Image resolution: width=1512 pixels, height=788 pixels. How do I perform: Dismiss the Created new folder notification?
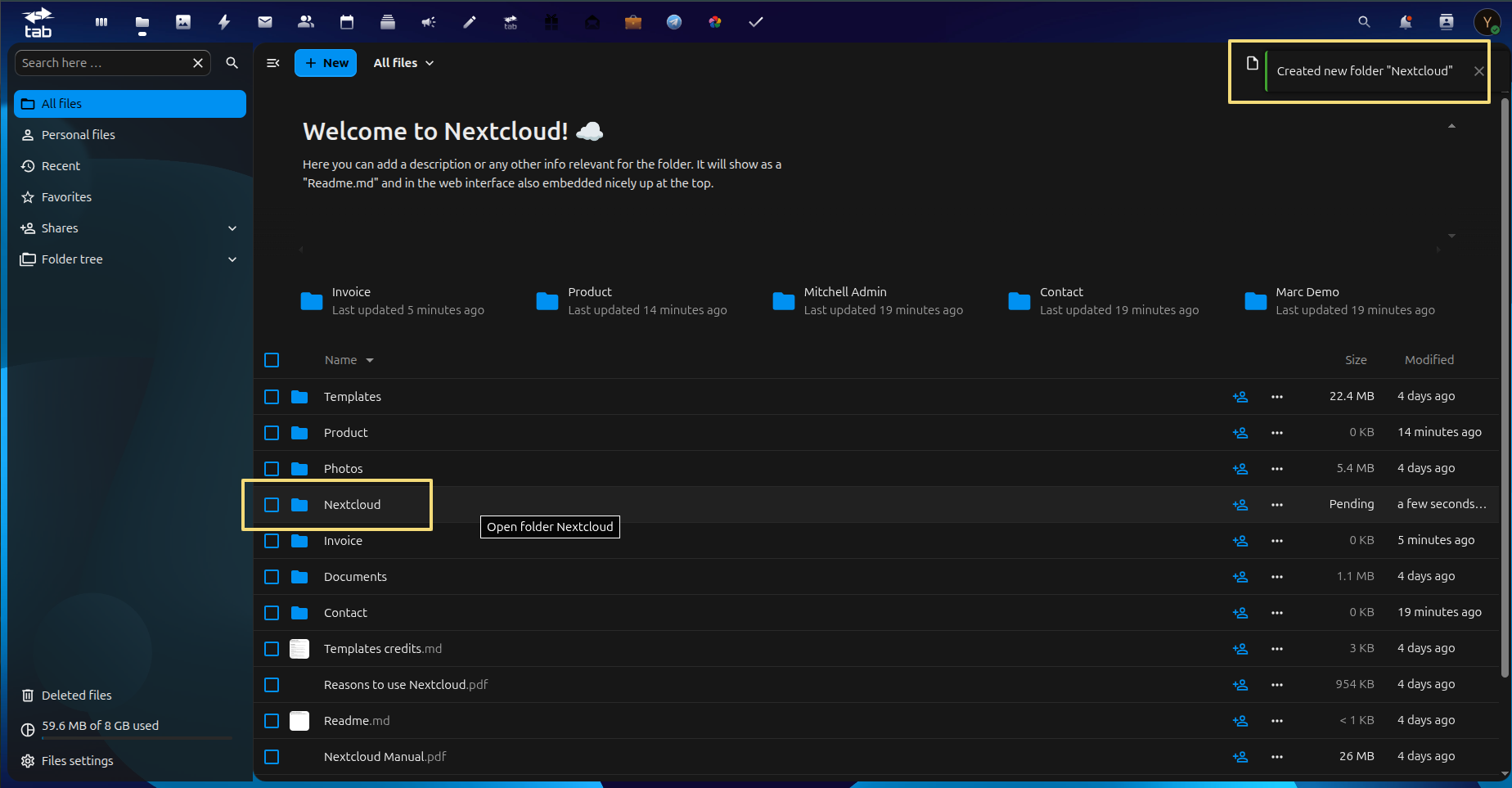(x=1478, y=71)
